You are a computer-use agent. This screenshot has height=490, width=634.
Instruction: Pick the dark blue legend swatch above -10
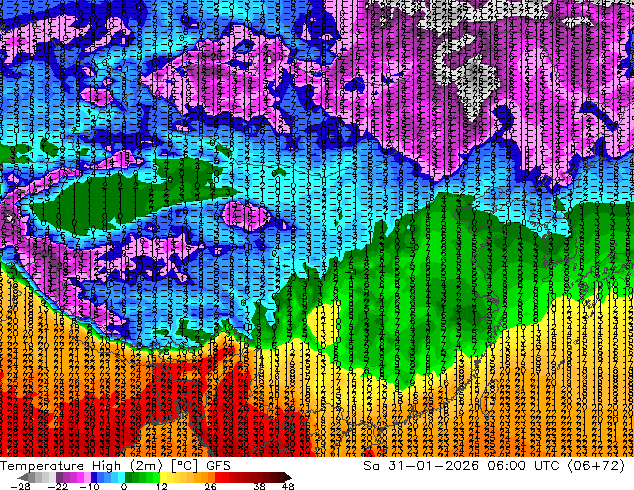[x=94, y=477]
